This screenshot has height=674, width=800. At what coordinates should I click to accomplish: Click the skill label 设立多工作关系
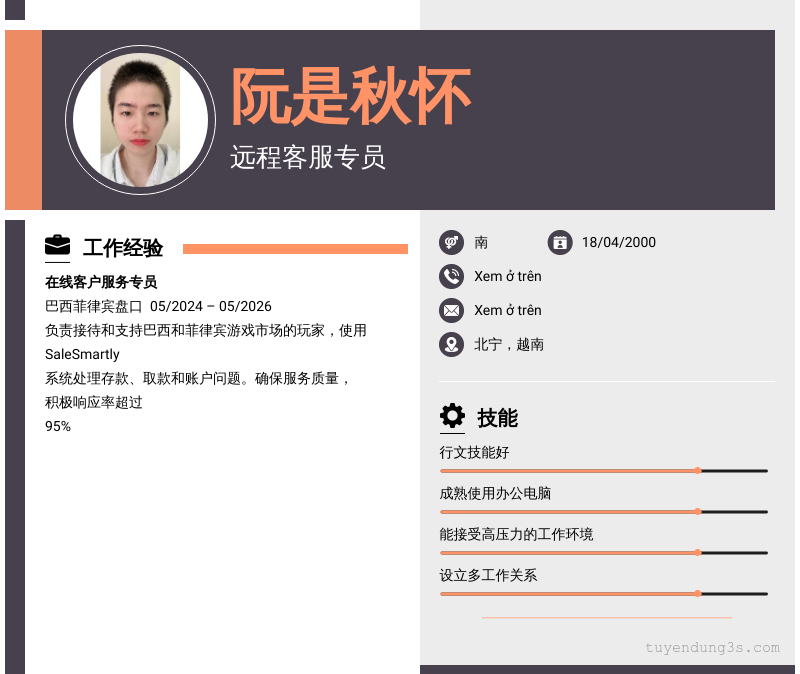(488, 575)
